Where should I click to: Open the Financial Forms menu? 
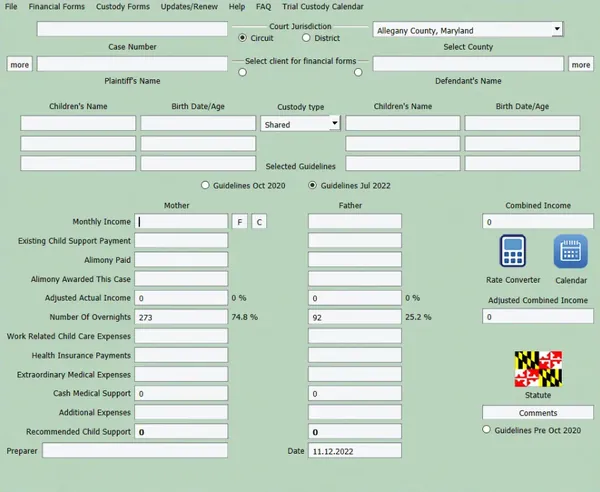pyautogui.click(x=57, y=7)
